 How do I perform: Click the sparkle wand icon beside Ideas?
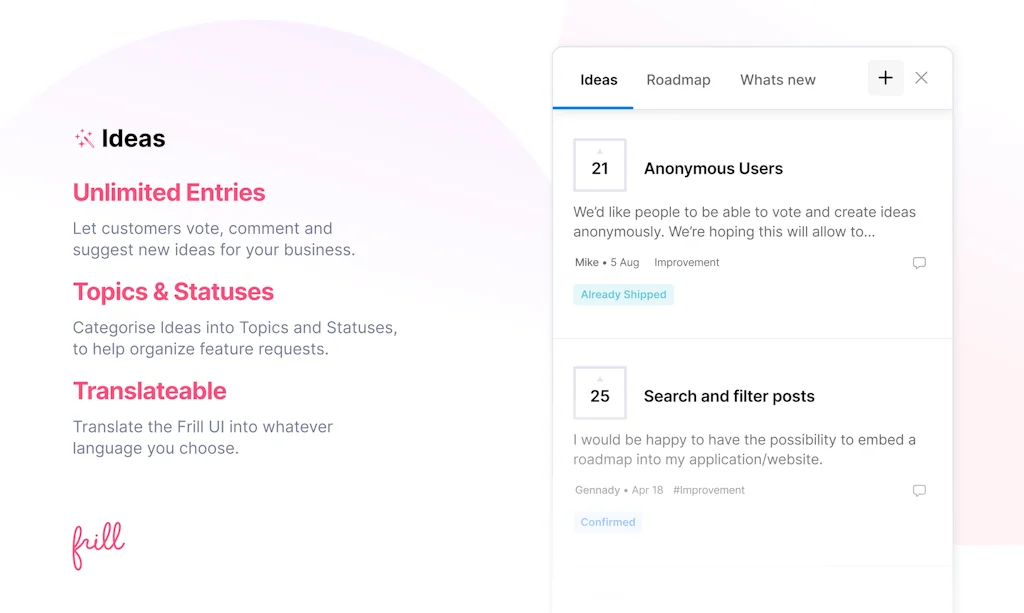84,139
